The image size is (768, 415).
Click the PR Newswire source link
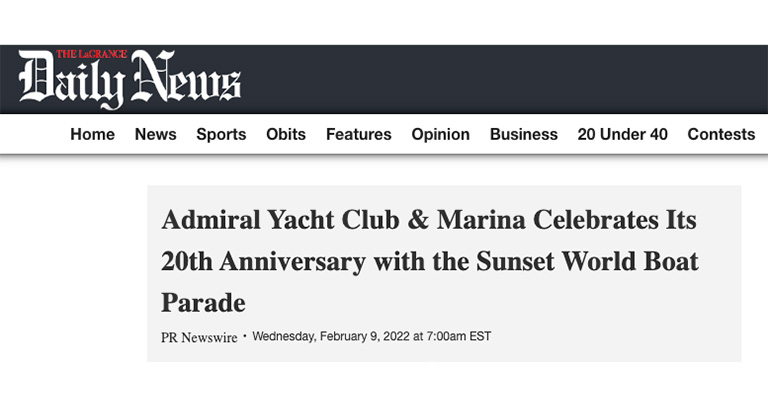(199, 338)
